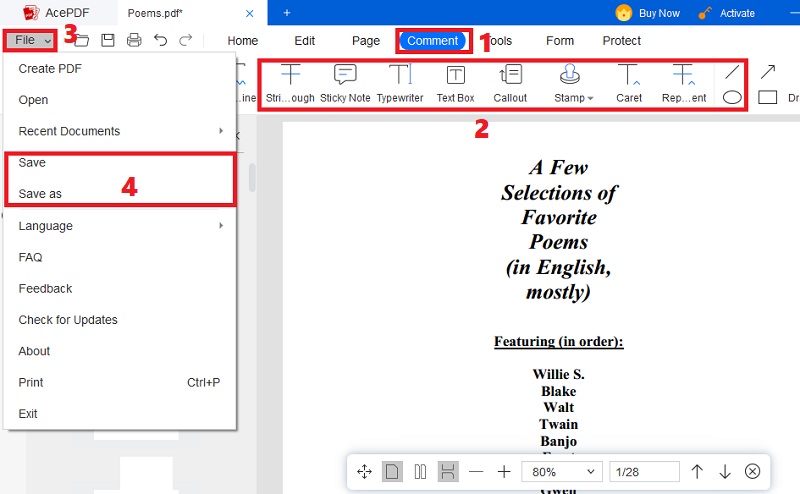The width and height of the screenshot is (800, 494).
Task: Expand the Recent Documents submenu
Action: pos(119,131)
